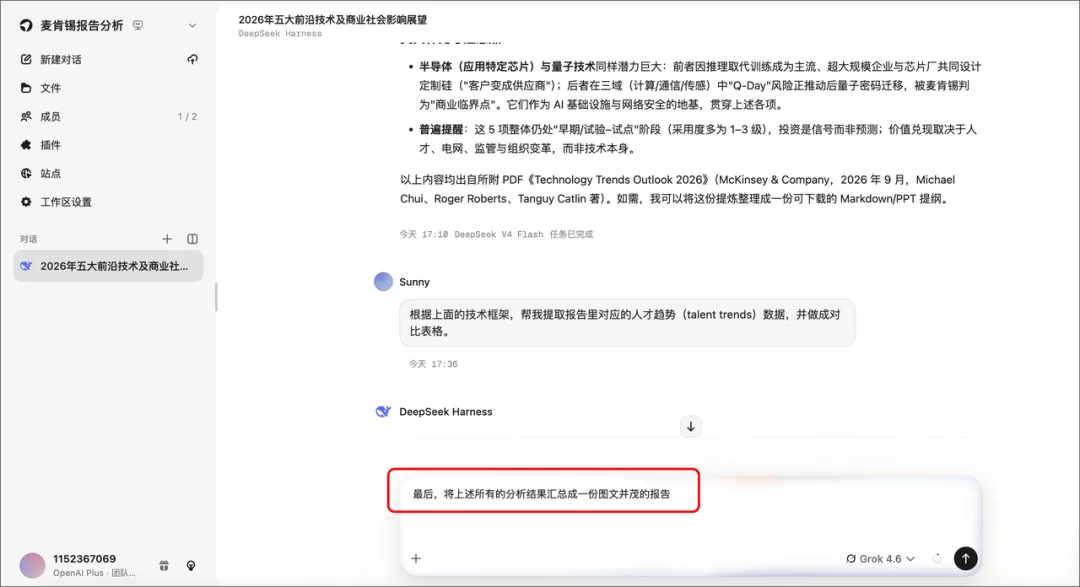
Task: Expand the workspace switcher chevron
Action: [192, 25]
